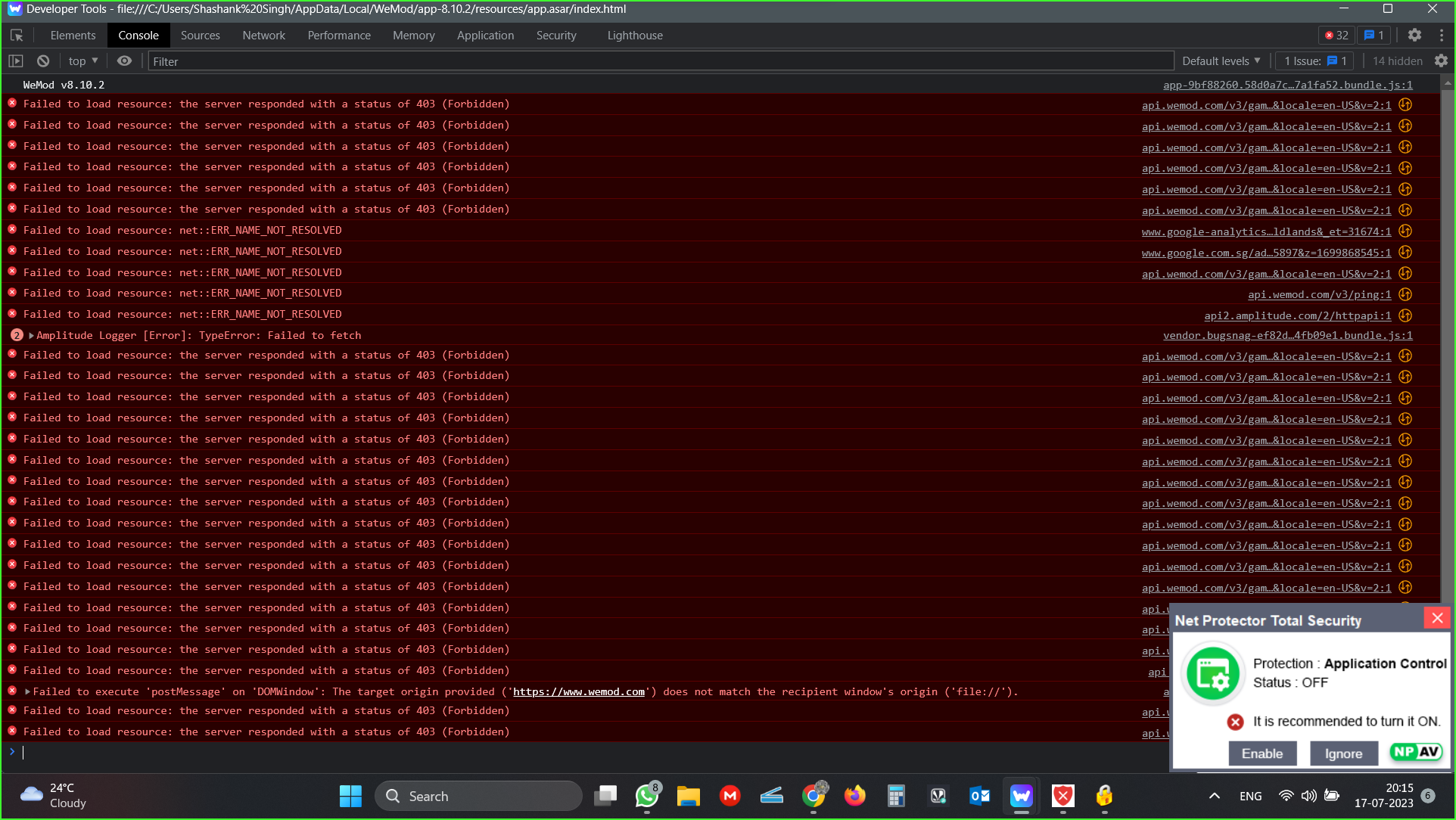Click the warning badge on Amplitude Logger error

[16, 334]
